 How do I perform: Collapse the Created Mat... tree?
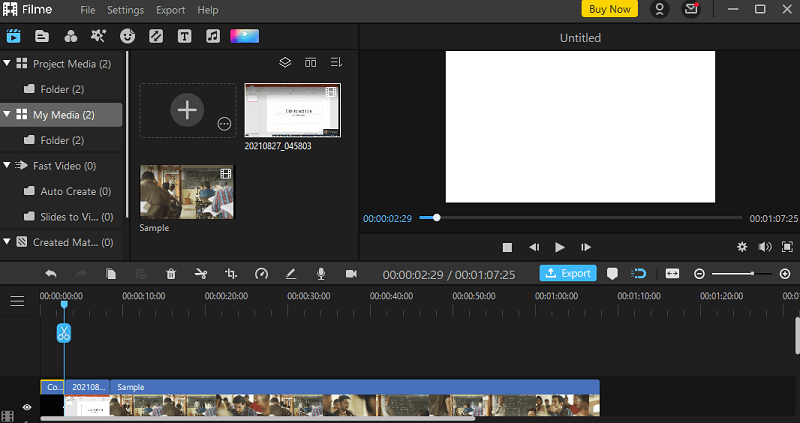(x=7, y=242)
